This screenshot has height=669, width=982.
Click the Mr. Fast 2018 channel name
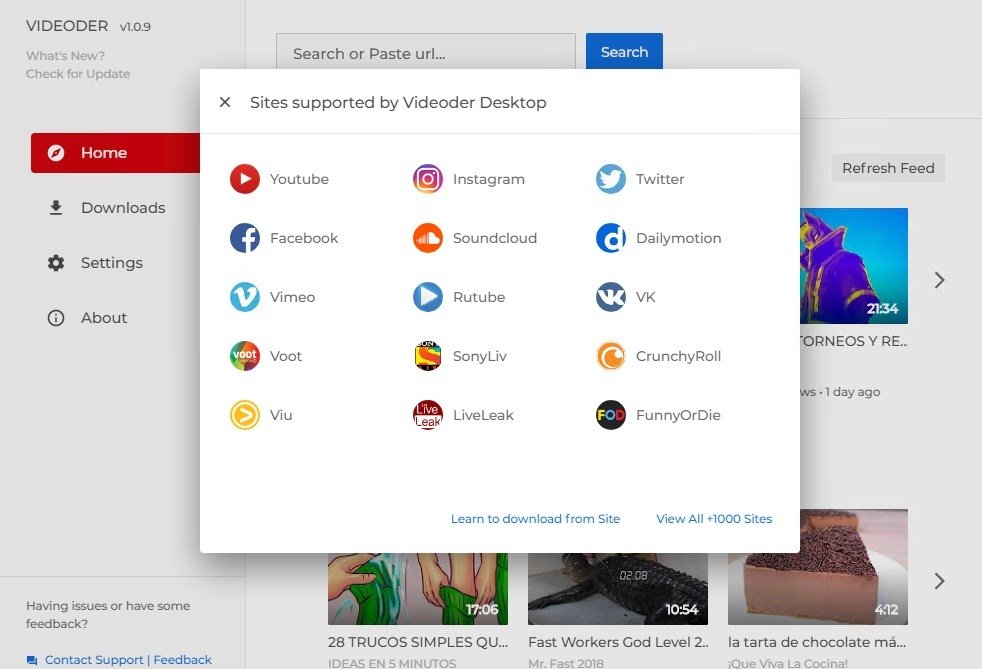pos(566,663)
